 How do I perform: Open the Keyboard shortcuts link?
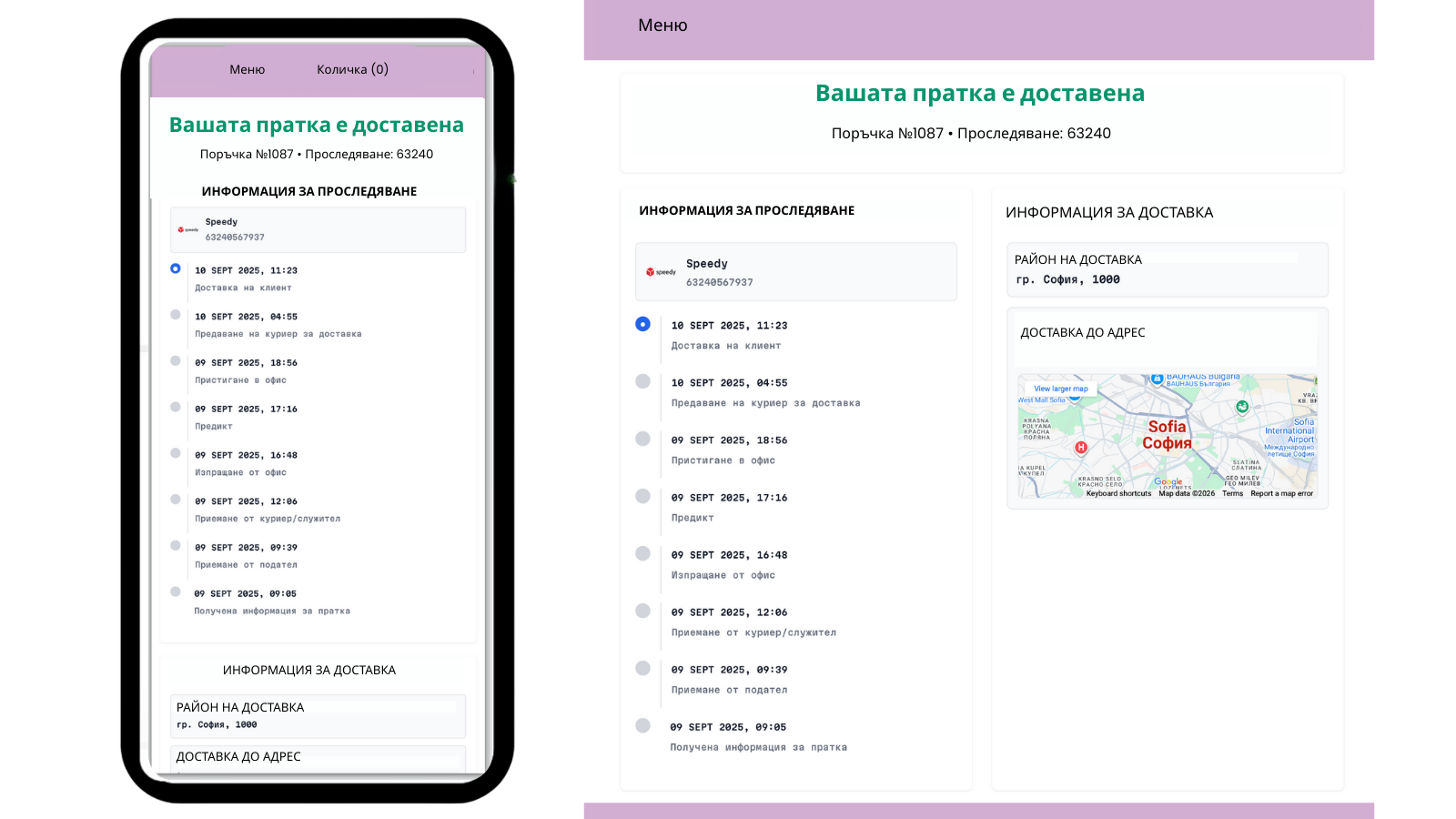1118,493
